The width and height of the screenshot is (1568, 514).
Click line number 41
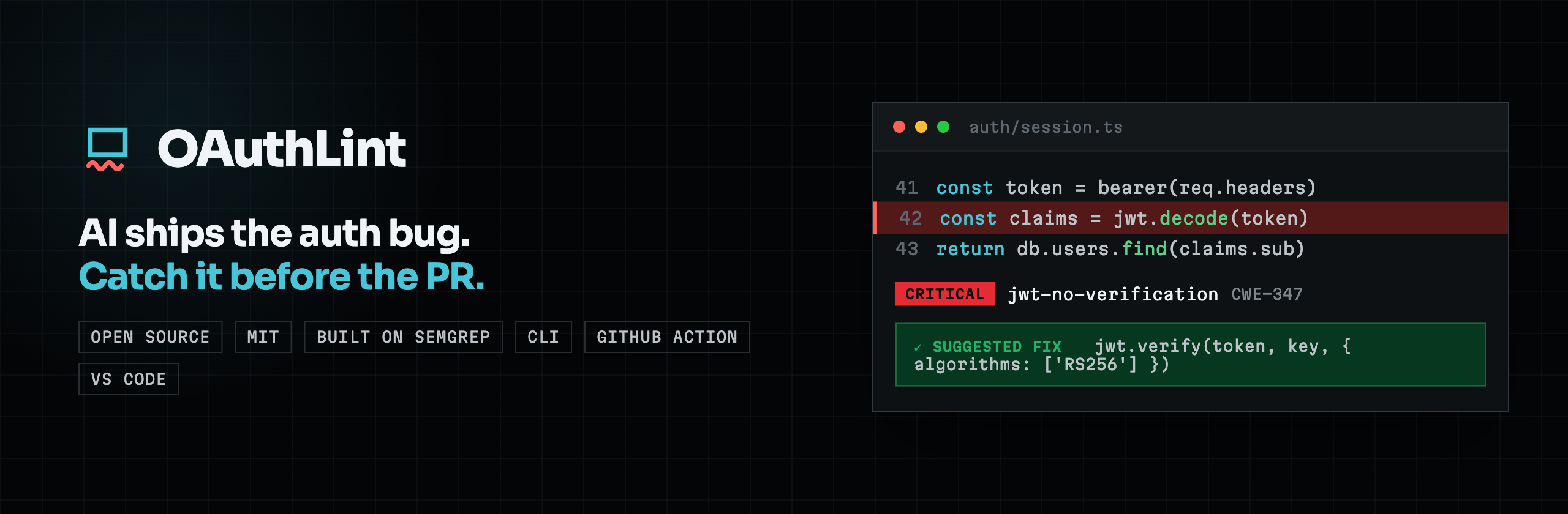point(907,188)
